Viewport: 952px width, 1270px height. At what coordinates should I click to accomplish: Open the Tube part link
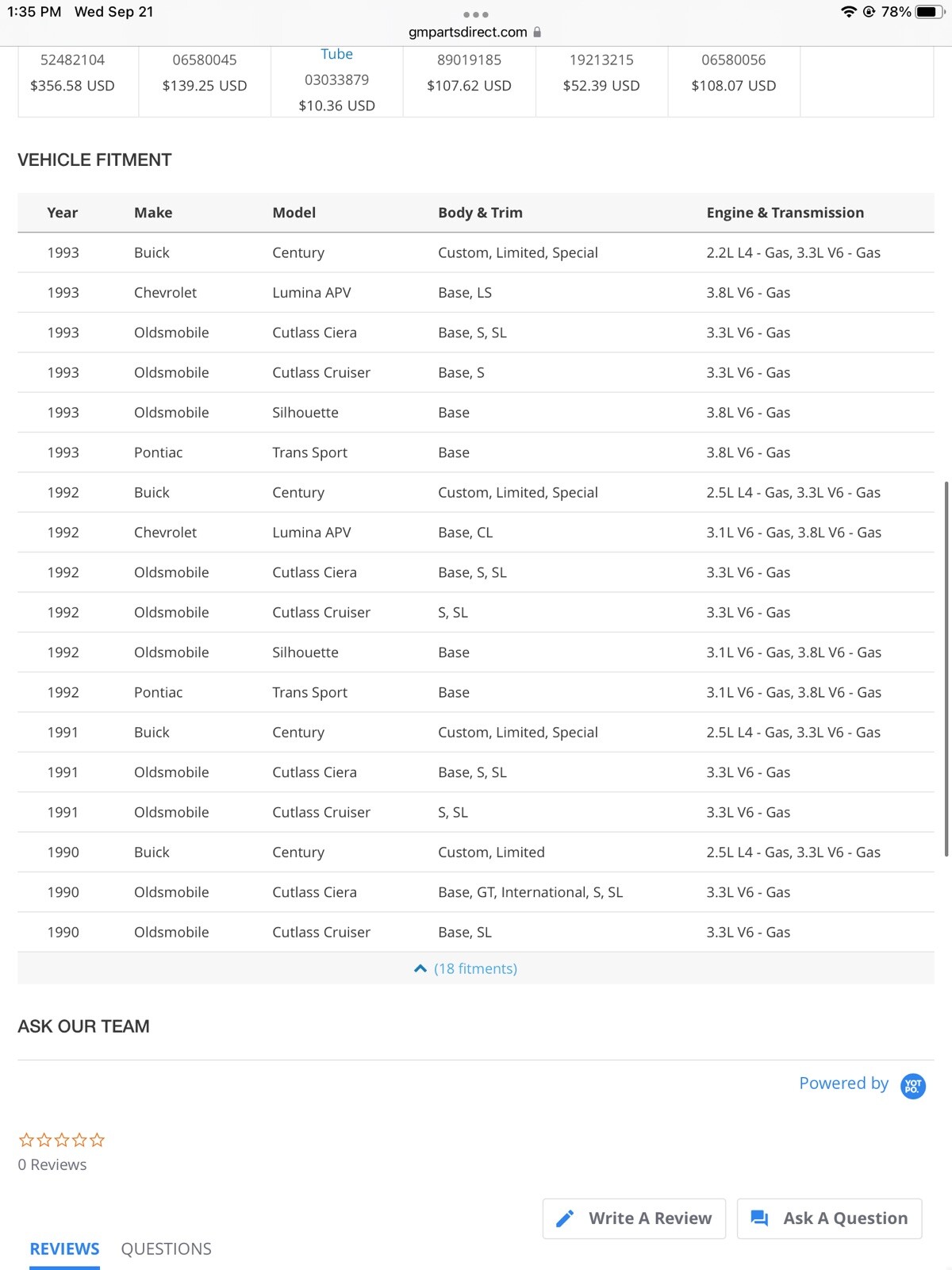coord(336,54)
